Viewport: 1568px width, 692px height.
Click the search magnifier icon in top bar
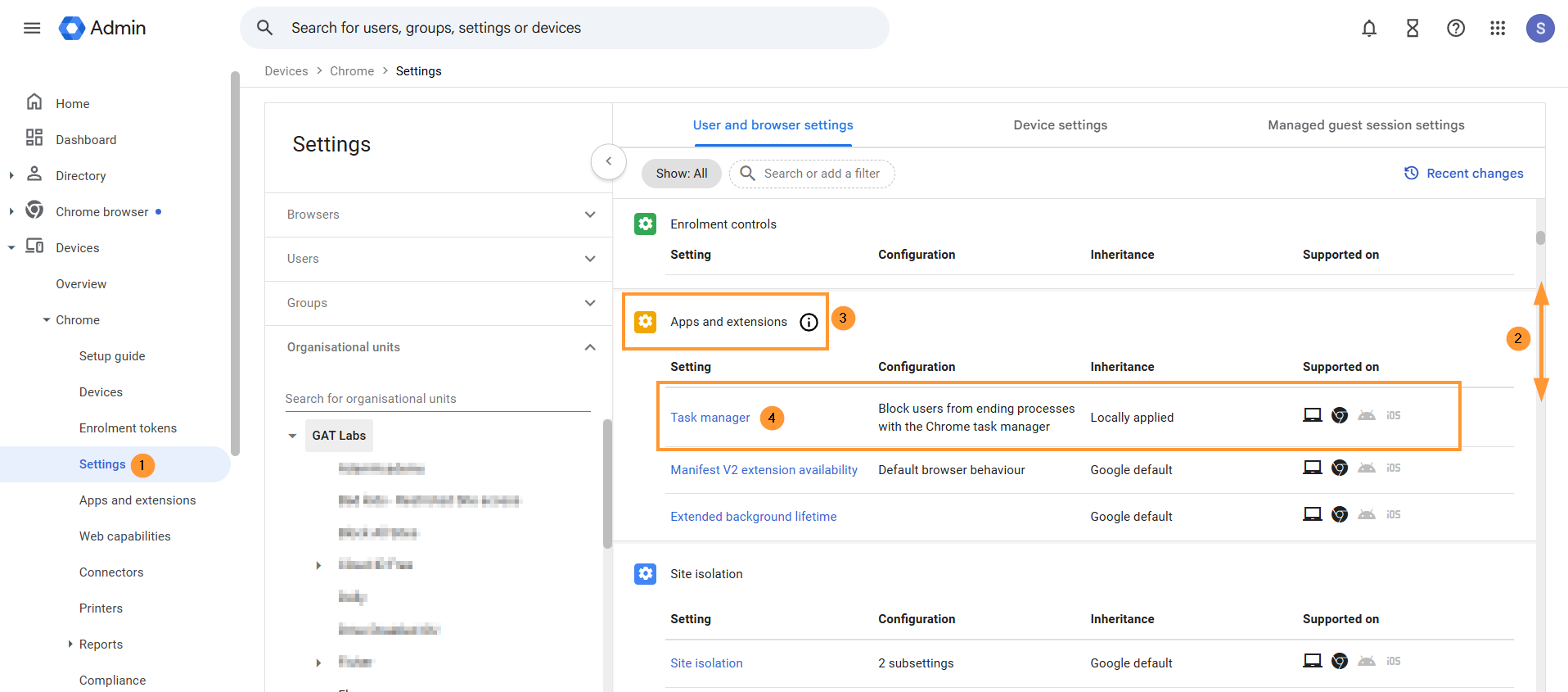click(264, 28)
